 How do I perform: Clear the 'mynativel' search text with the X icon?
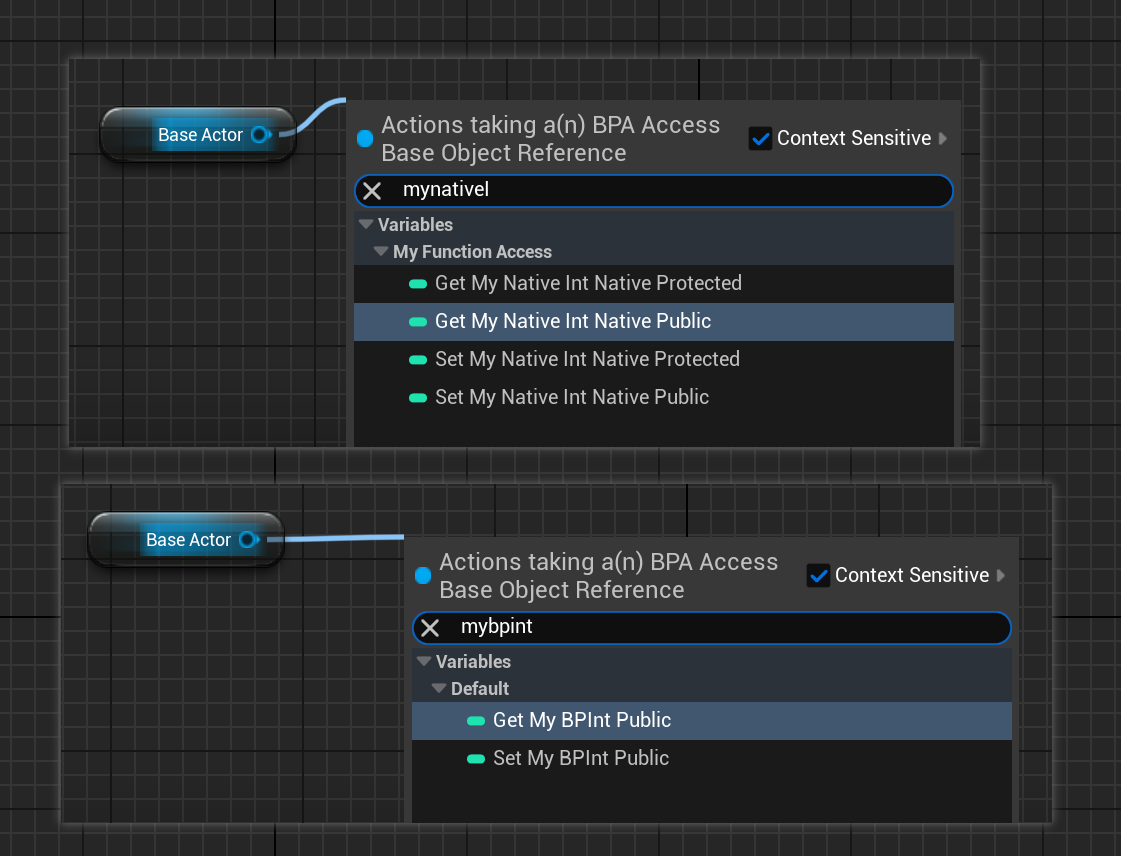click(372, 190)
